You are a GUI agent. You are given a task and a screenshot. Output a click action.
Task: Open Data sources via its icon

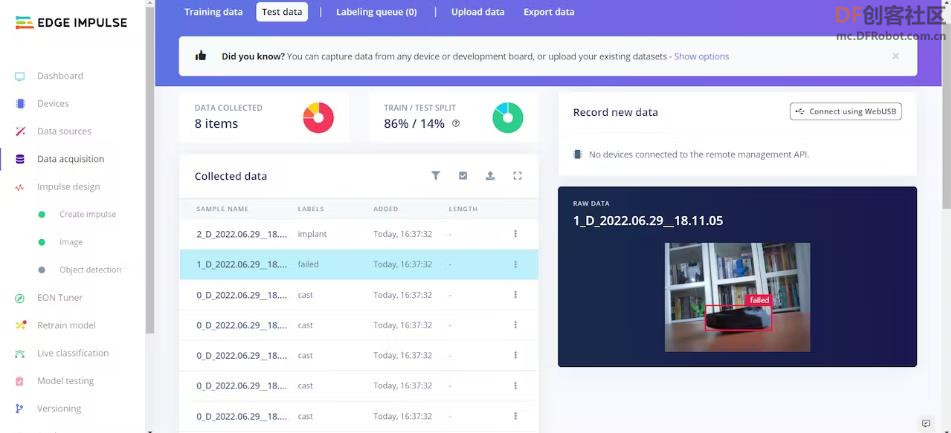coord(20,132)
